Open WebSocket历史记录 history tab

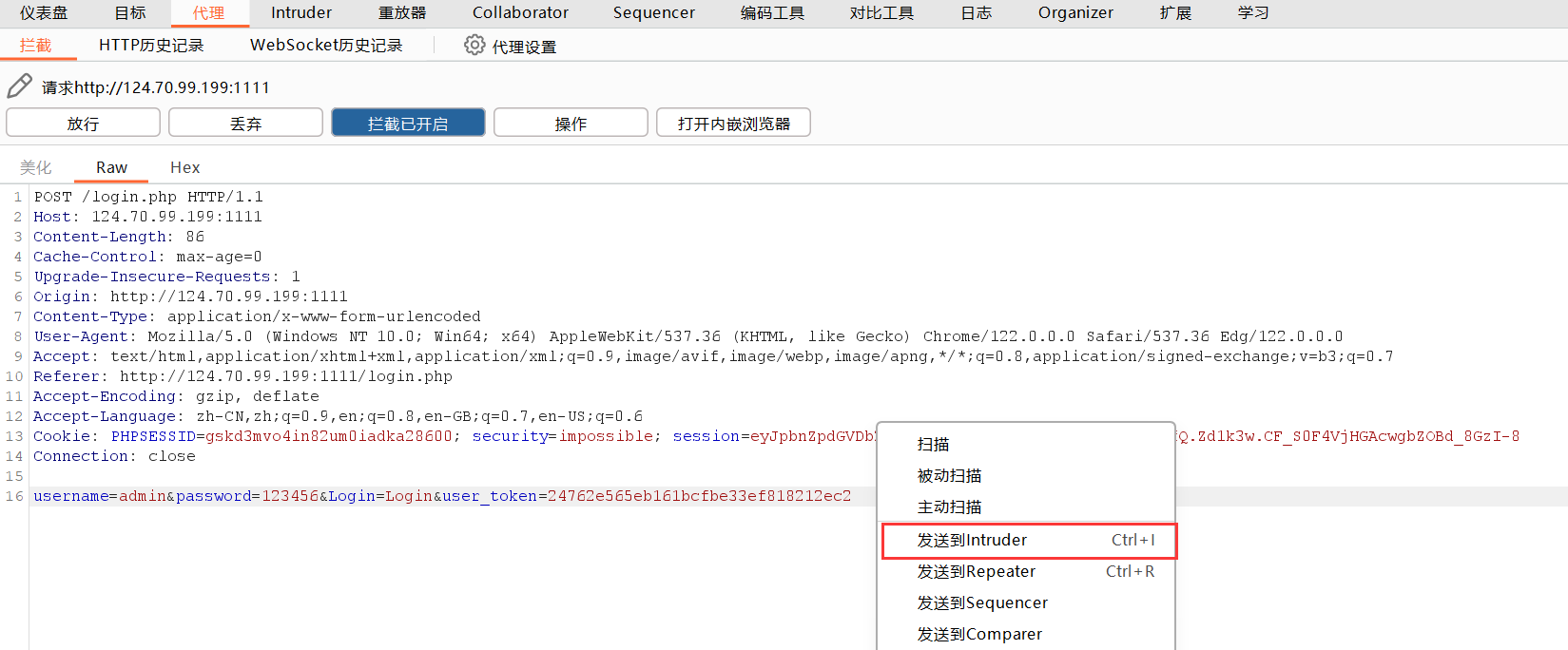click(326, 46)
